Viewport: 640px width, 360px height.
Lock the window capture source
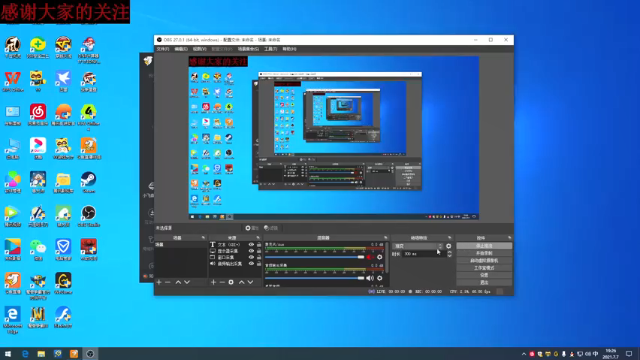click(259, 258)
